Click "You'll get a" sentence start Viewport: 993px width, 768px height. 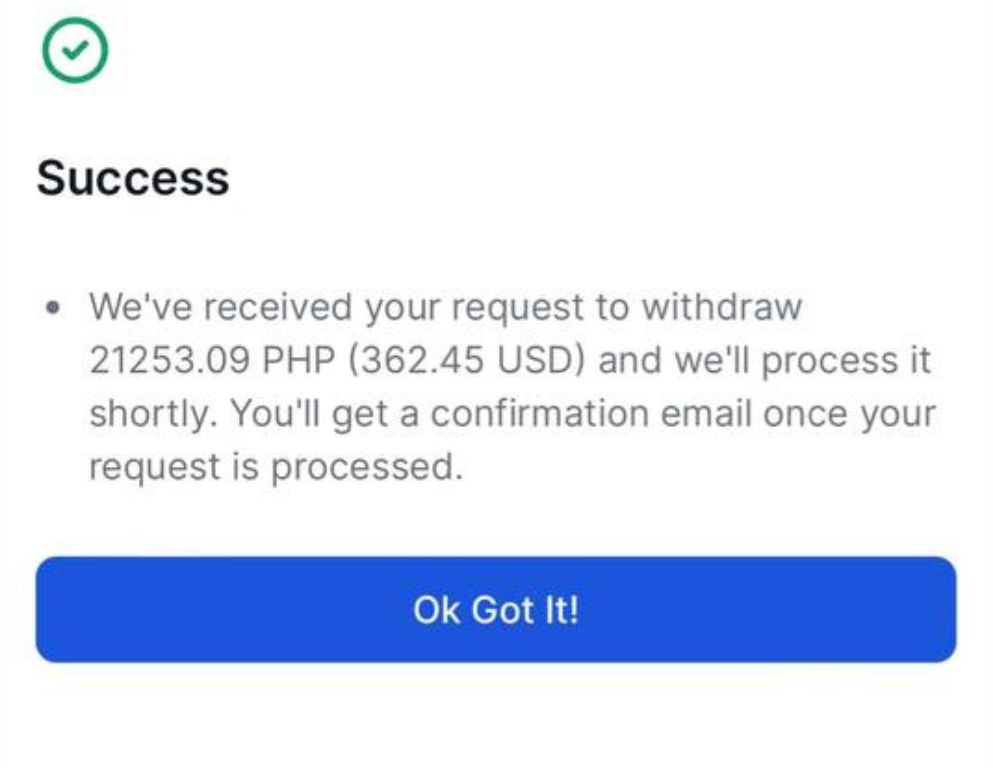(324, 414)
